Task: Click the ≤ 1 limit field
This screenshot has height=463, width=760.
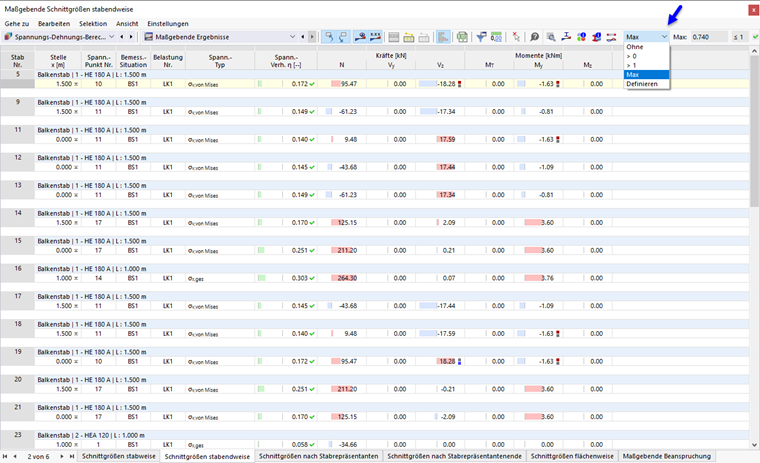Action: coord(739,37)
